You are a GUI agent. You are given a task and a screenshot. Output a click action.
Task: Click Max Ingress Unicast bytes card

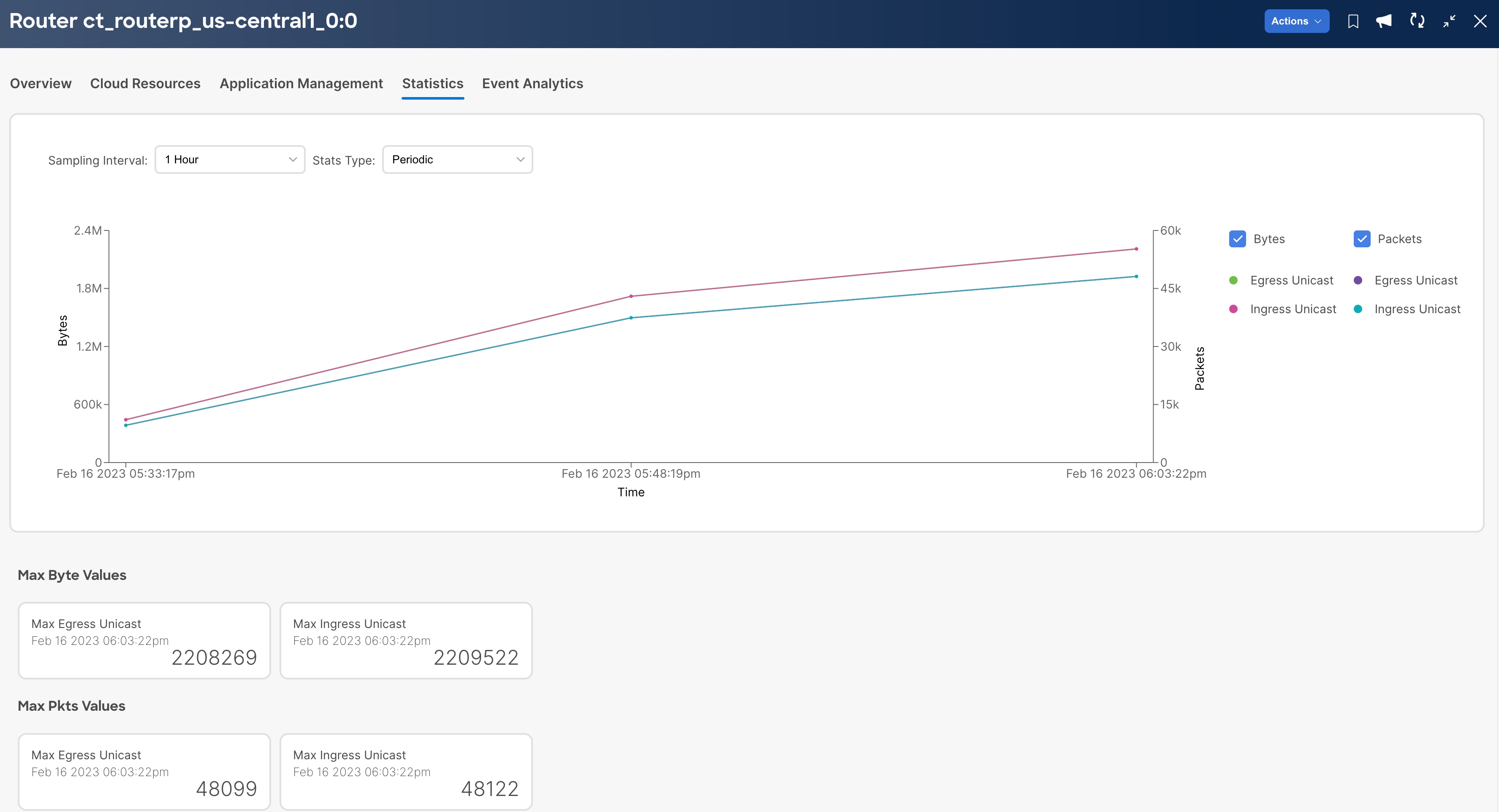(406, 640)
